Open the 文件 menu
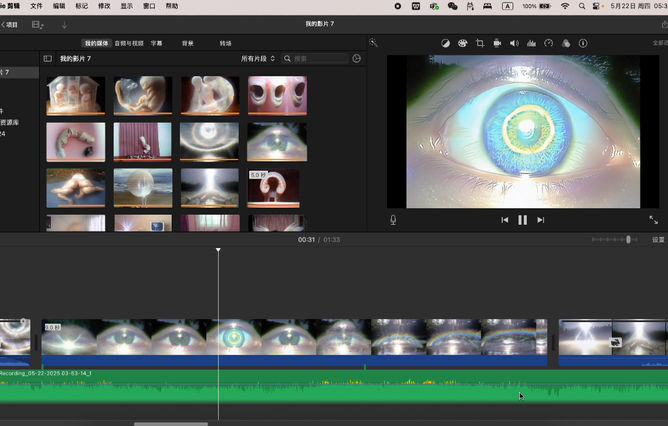Image resolution: width=668 pixels, height=426 pixels. point(37,6)
